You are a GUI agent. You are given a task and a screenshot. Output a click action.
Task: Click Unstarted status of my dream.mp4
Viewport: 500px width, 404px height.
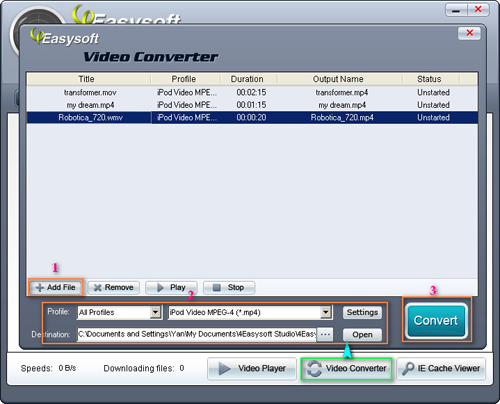(433, 105)
